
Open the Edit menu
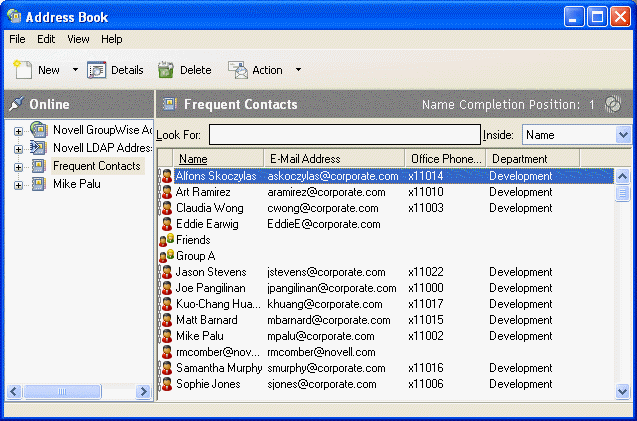[46, 39]
